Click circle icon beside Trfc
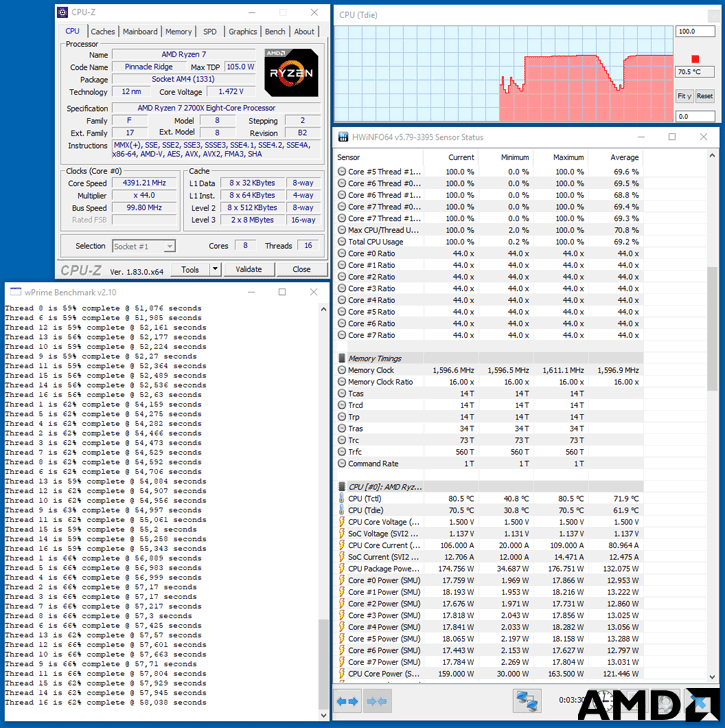This screenshot has height=728, width=725. coord(342,452)
